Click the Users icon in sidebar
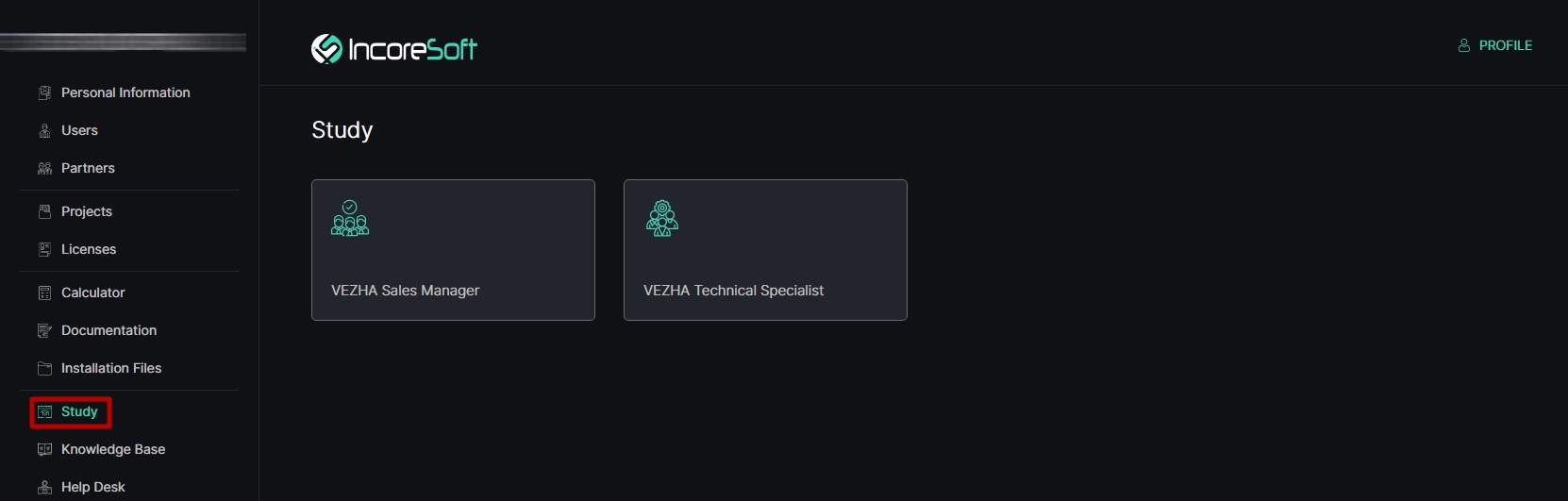This screenshot has height=501, width=1568. pyautogui.click(x=44, y=130)
